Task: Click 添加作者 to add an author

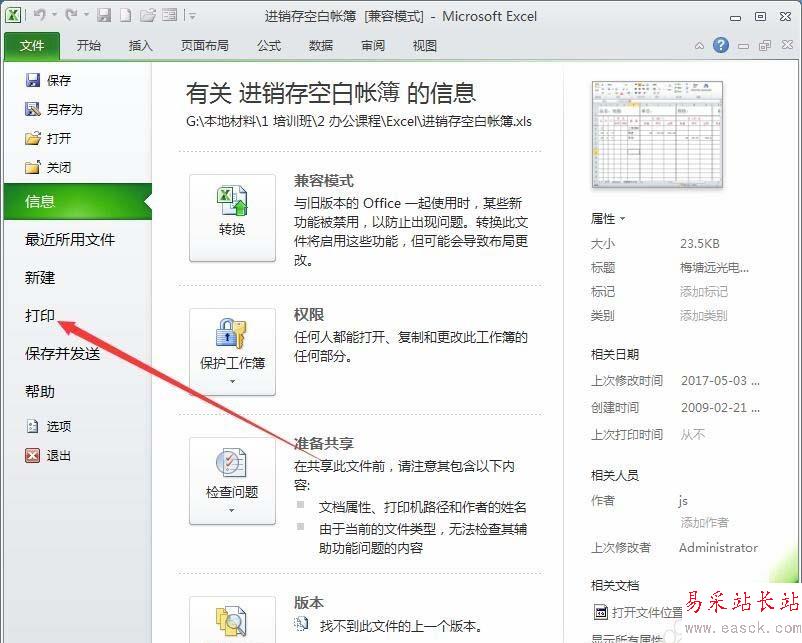Action: click(704, 522)
